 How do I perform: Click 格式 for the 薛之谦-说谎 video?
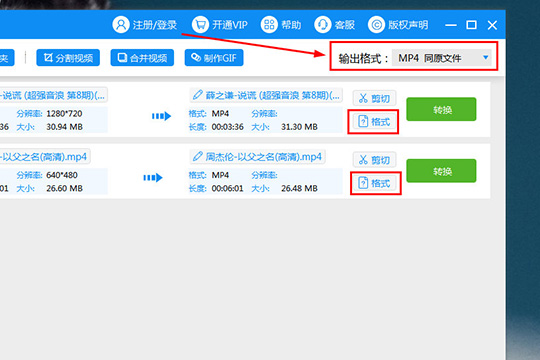(374, 122)
